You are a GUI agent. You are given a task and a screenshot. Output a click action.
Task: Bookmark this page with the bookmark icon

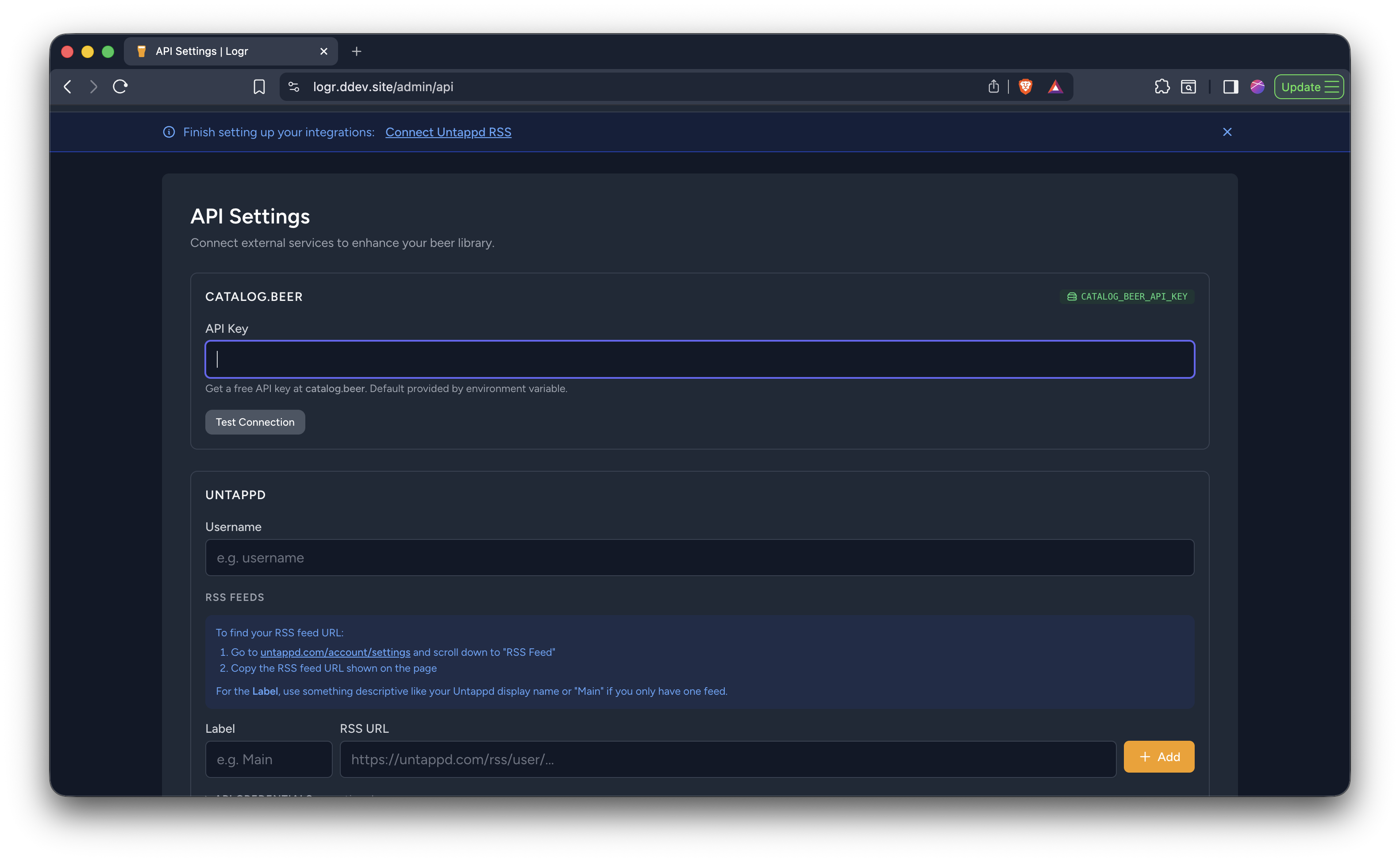pyautogui.click(x=259, y=87)
